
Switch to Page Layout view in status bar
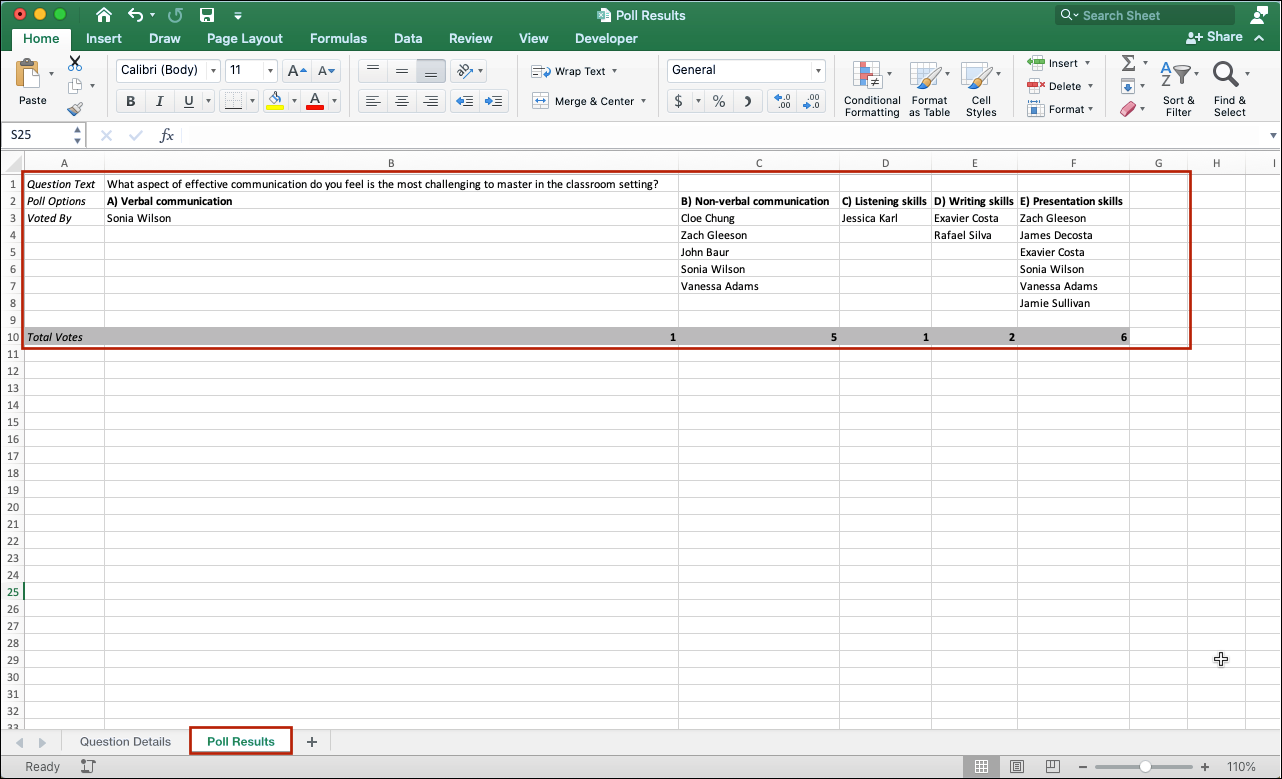point(1015,767)
